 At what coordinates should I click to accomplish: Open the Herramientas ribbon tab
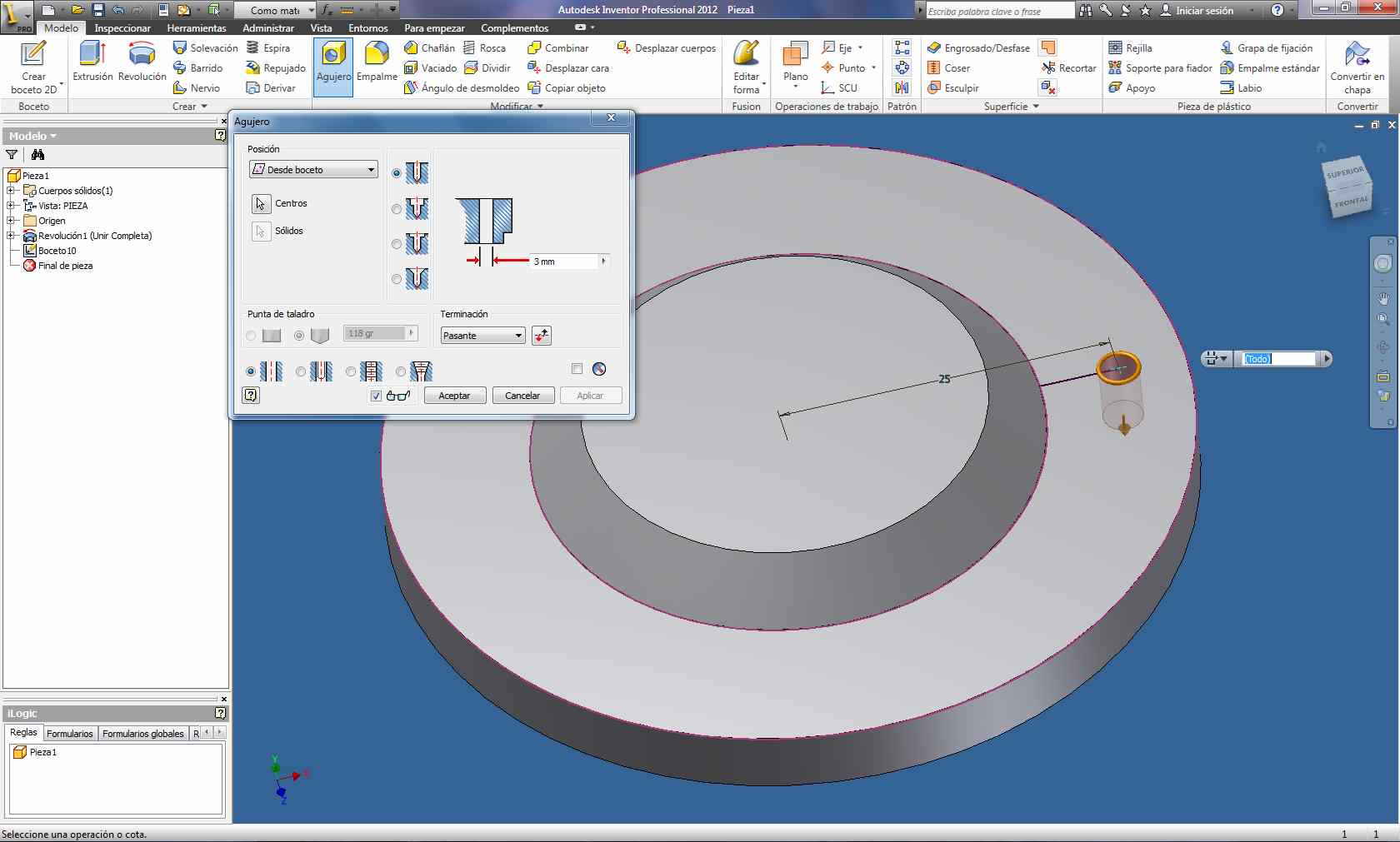click(197, 28)
